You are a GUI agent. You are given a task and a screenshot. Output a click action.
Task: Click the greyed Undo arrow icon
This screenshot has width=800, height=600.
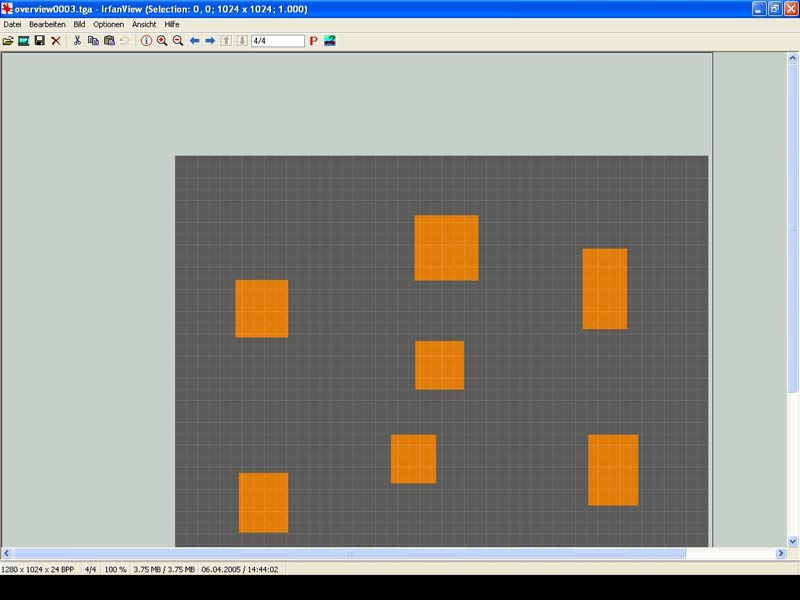pos(125,41)
